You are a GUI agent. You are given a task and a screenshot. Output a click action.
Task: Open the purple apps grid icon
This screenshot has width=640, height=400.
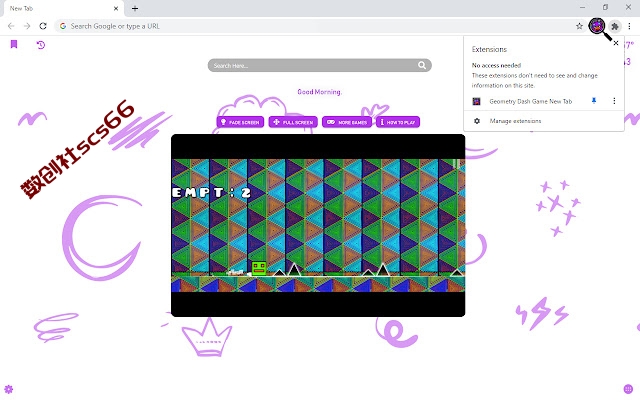(x=628, y=389)
